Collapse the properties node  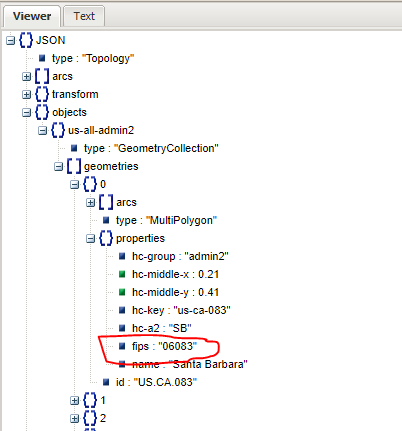pyautogui.click(x=91, y=239)
